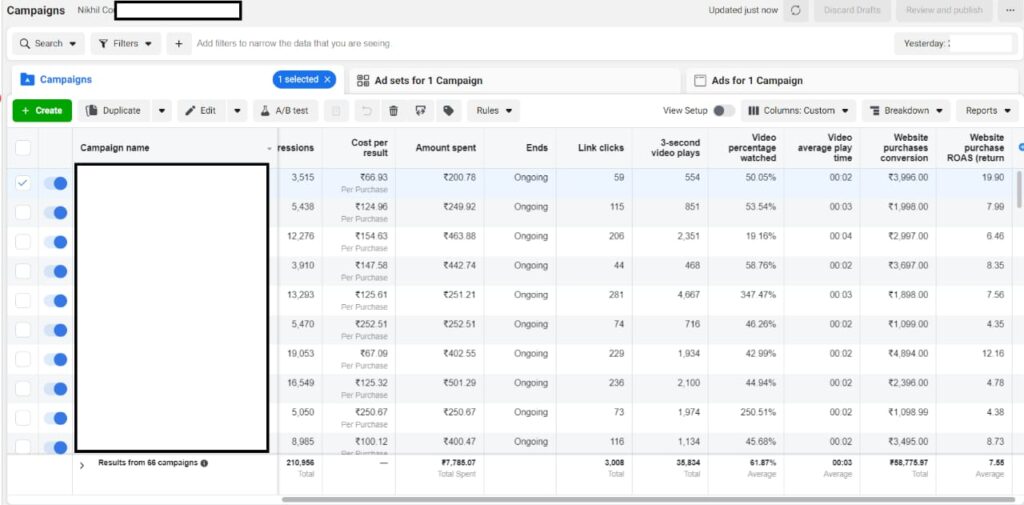Enable the View Setup switch
The height and width of the screenshot is (505, 1024).
[x=724, y=110]
